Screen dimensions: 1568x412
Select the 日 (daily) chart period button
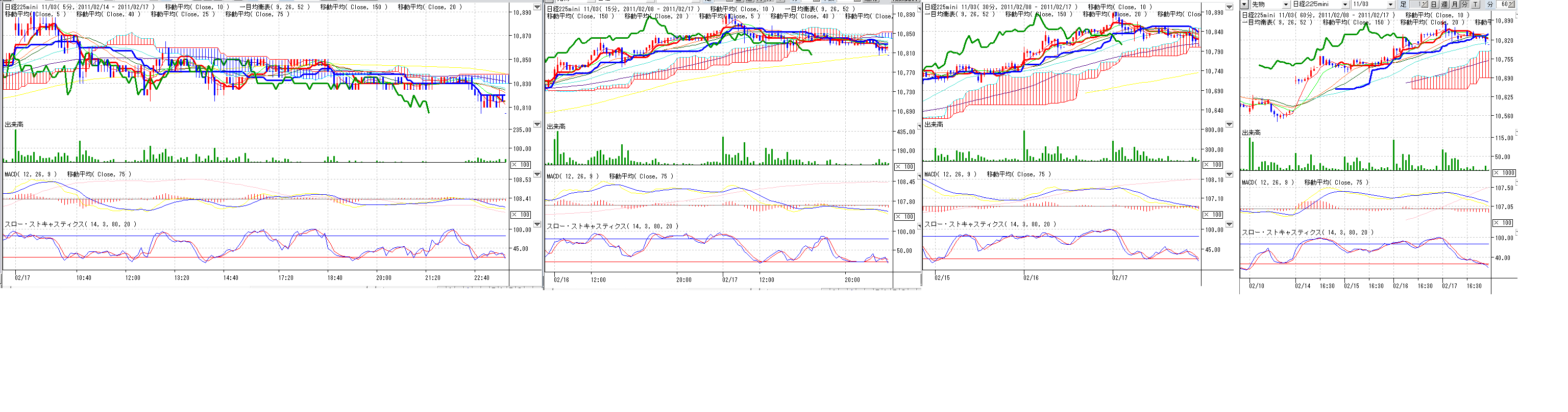pos(1434,4)
